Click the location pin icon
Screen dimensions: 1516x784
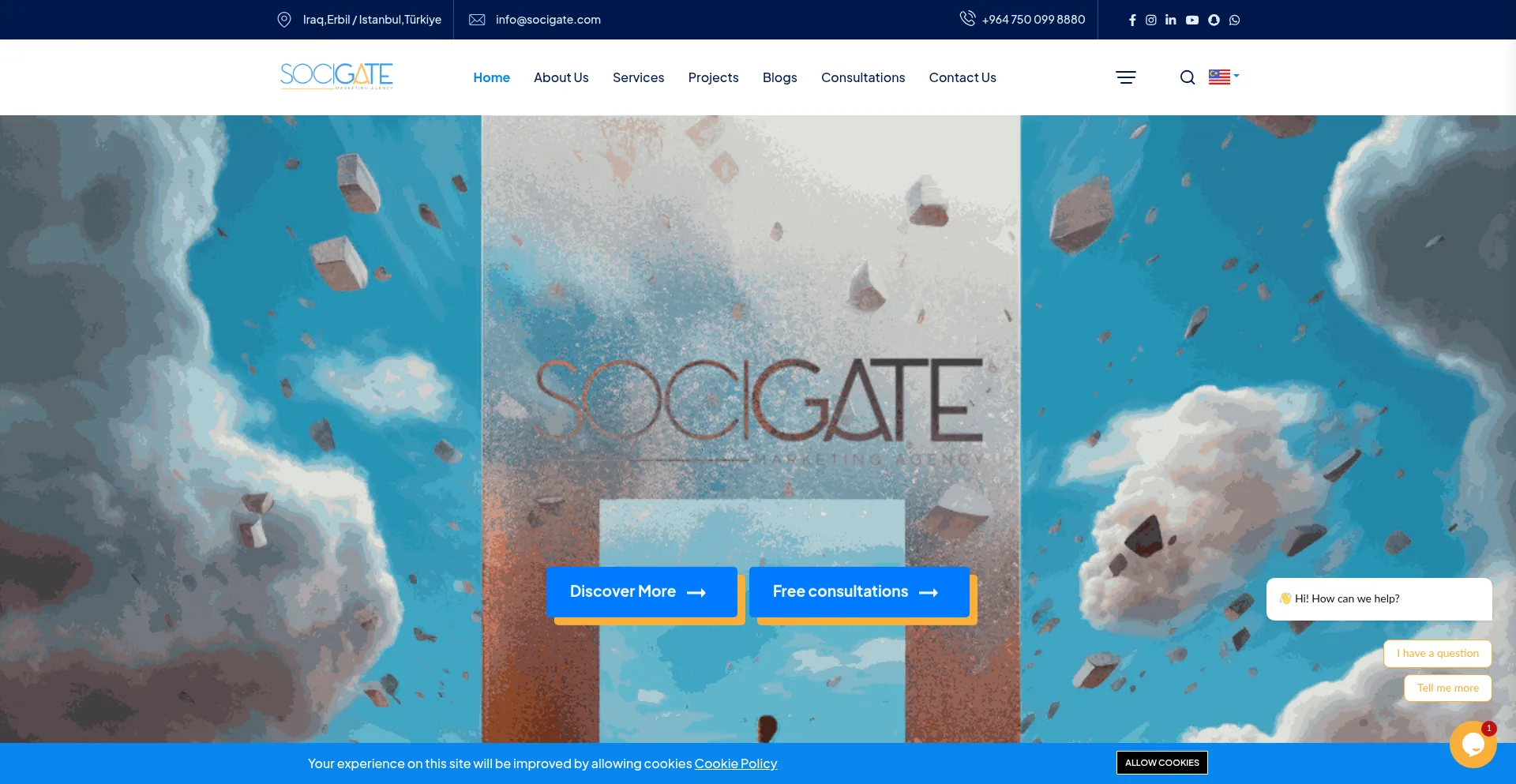(284, 20)
